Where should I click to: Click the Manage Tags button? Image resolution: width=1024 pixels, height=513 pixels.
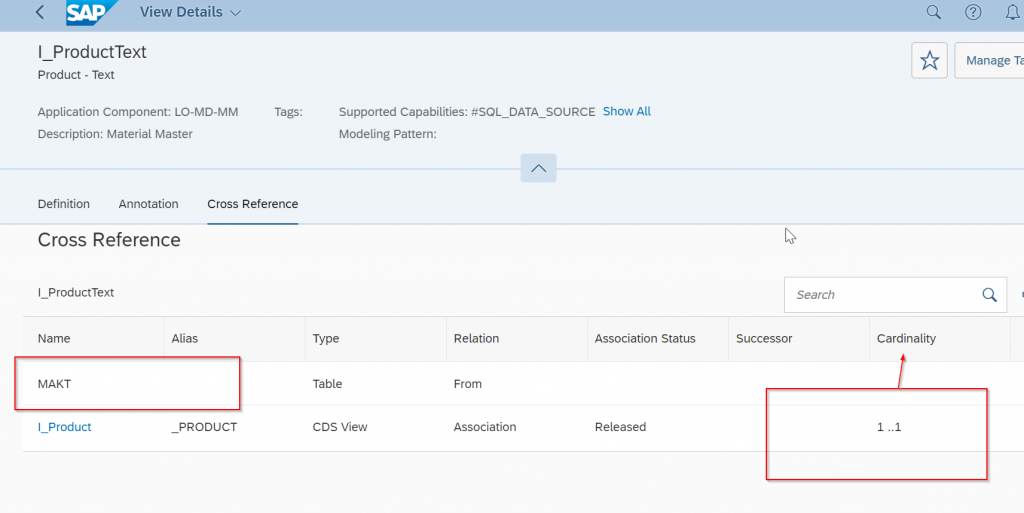pos(989,60)
